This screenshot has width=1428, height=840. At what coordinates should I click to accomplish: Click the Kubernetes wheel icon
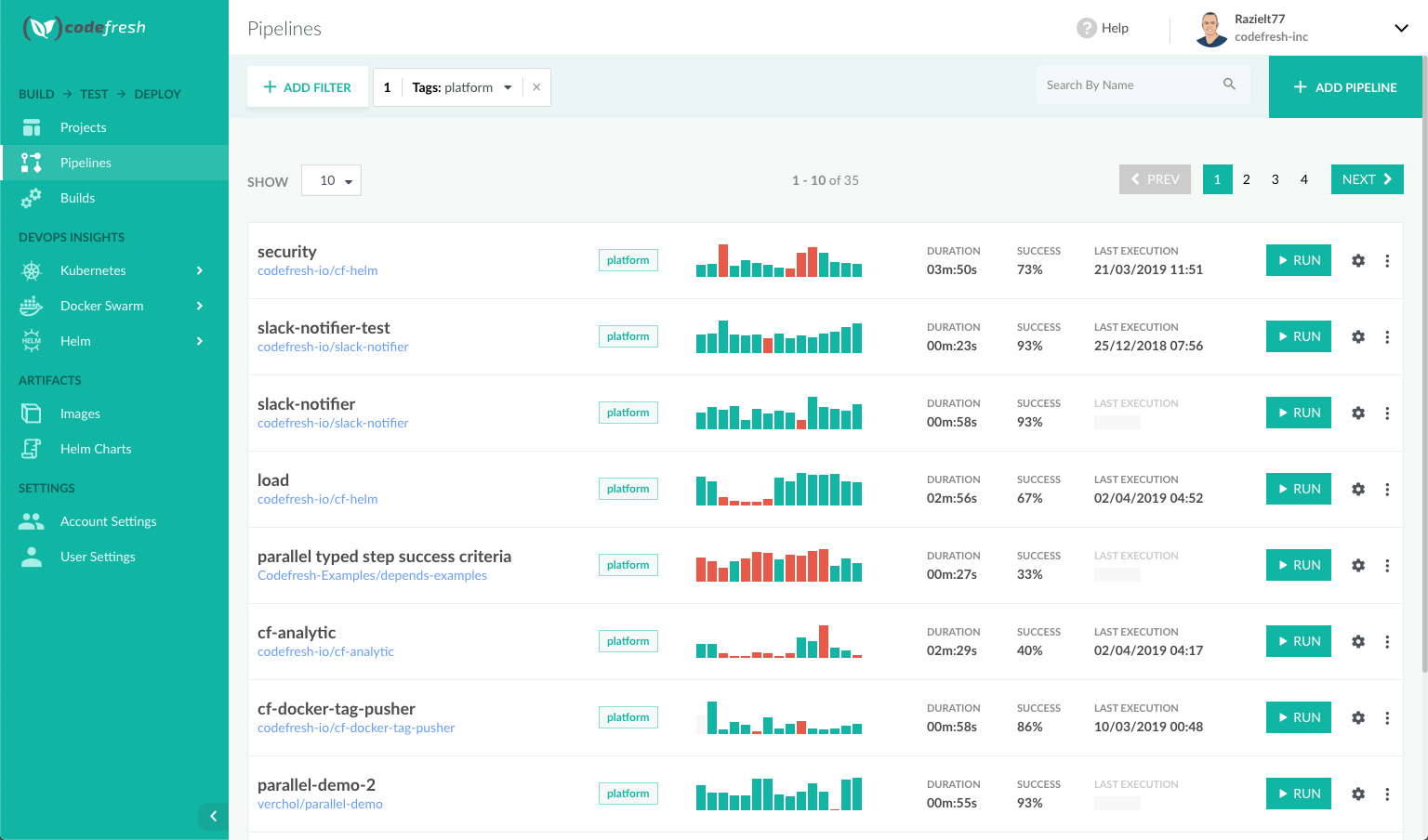pyautogui.click(x=32, y=270)
